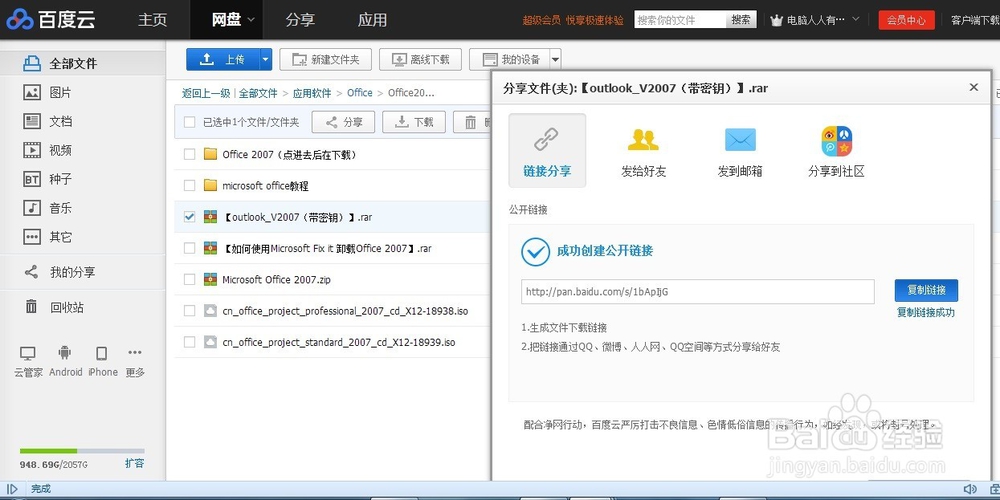The height and width of the screenshot is (500, 1000).
Task: Check the cn_office_project_professional iso checkbox
Action: coord(189,311)
